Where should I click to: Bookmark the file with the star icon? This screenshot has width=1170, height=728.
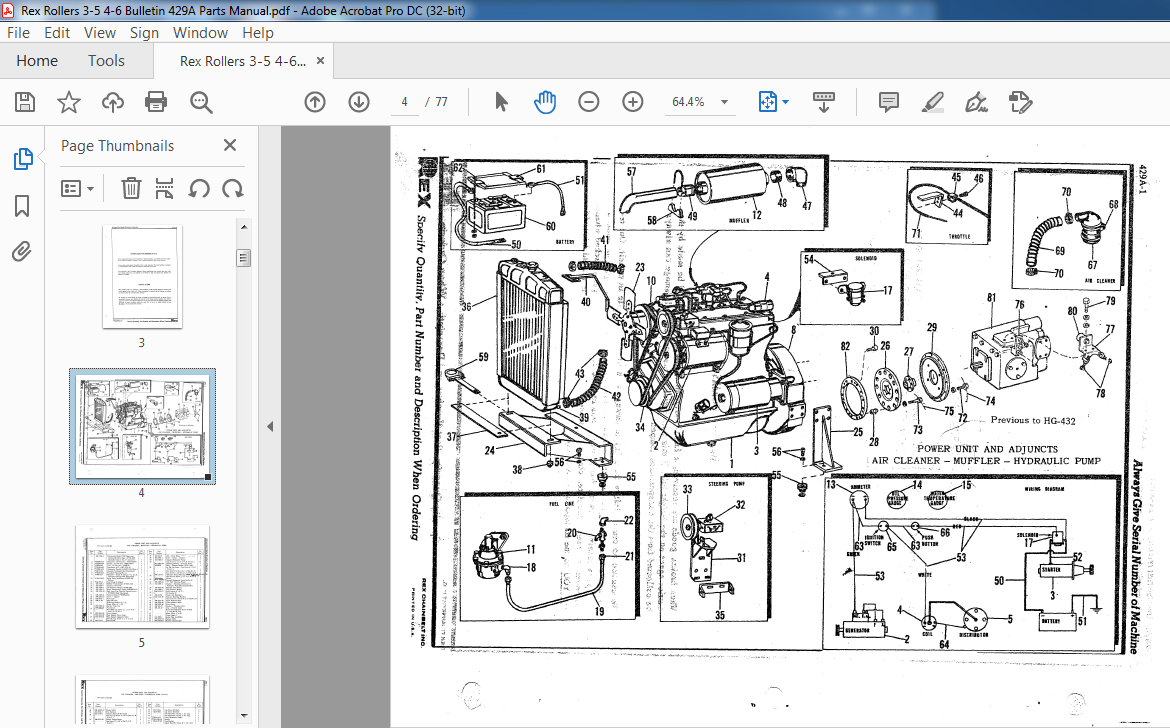pos(69,101)
